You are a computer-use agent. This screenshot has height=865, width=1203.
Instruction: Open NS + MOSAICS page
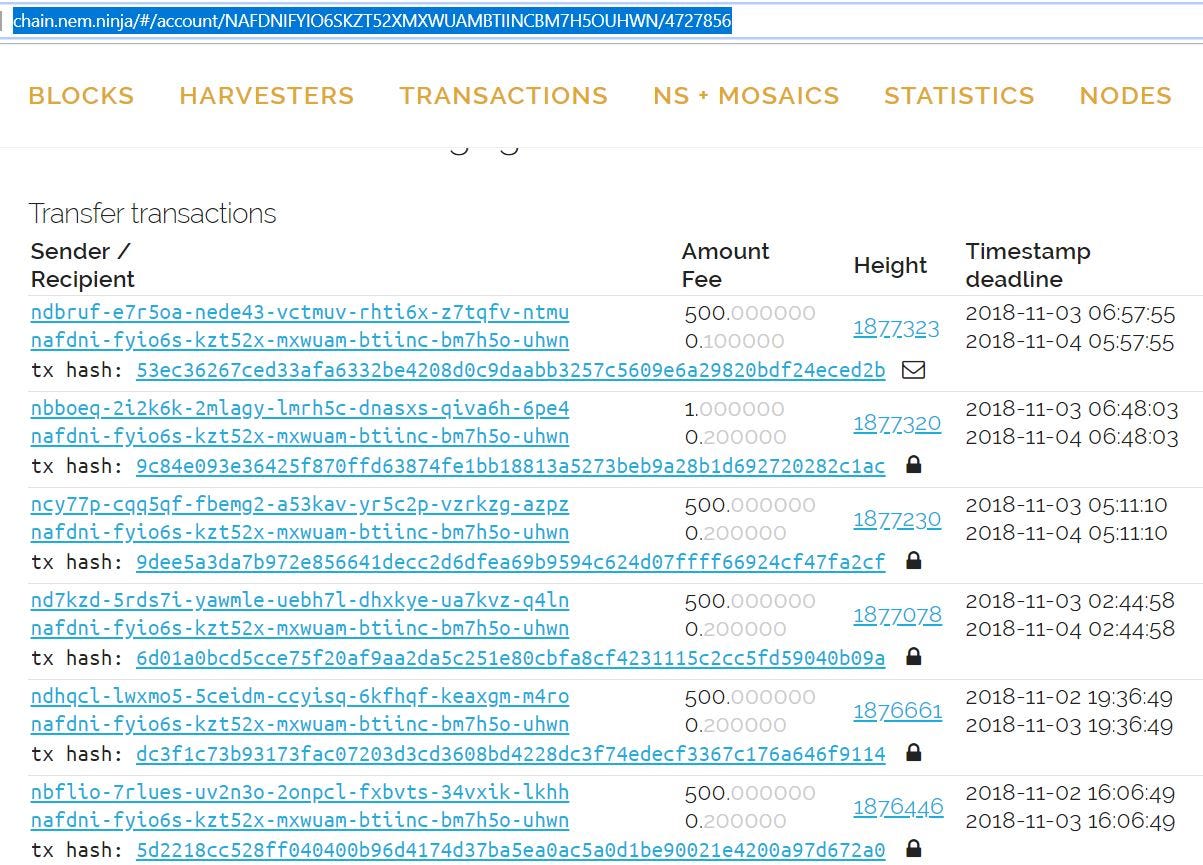746,96
